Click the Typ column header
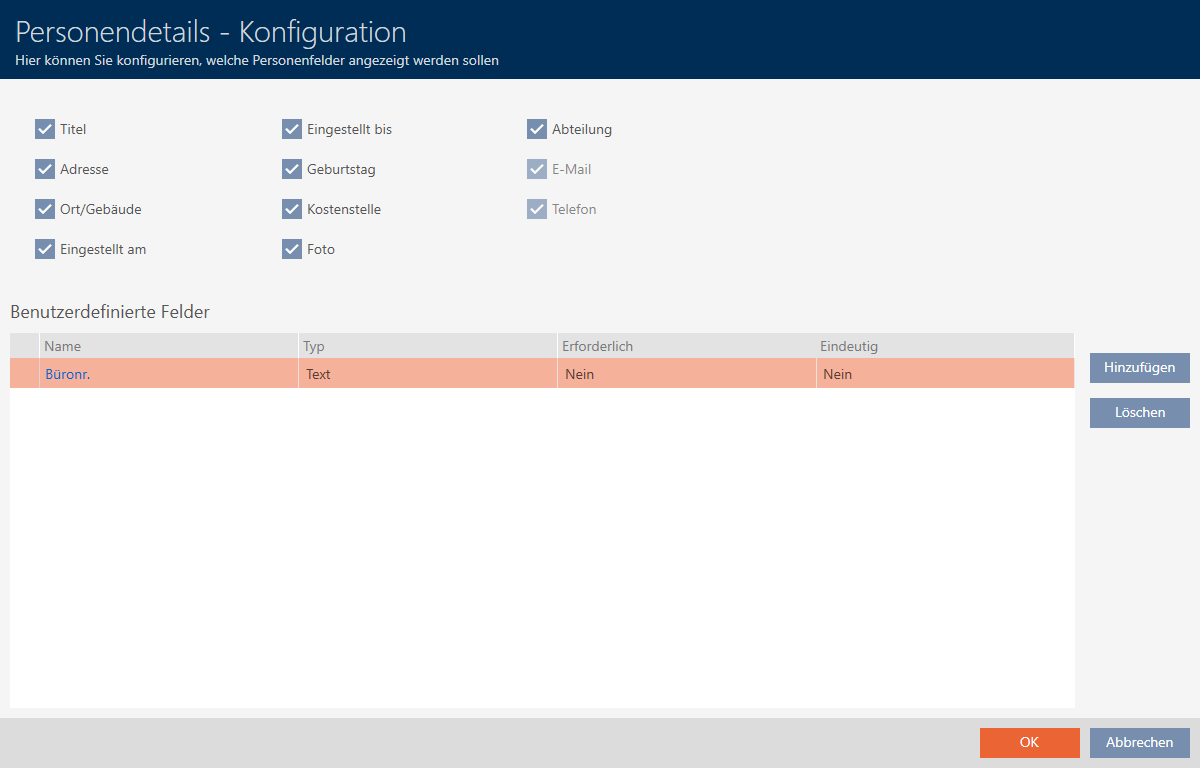The height and width of the screenshot is (768, 1200). (x=427, y=346)
